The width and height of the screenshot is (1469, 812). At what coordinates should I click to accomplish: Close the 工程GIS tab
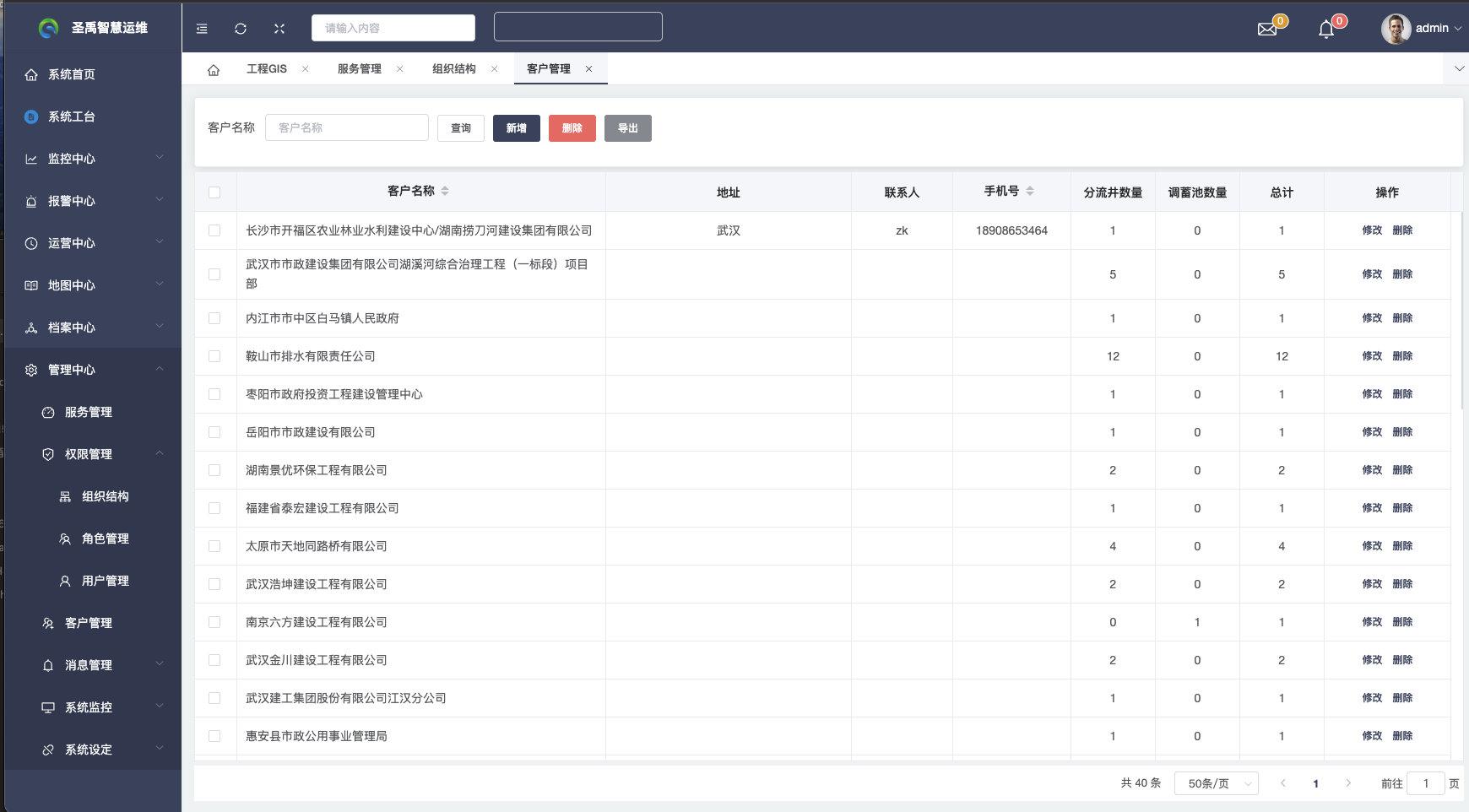click(x=306, y=69)
